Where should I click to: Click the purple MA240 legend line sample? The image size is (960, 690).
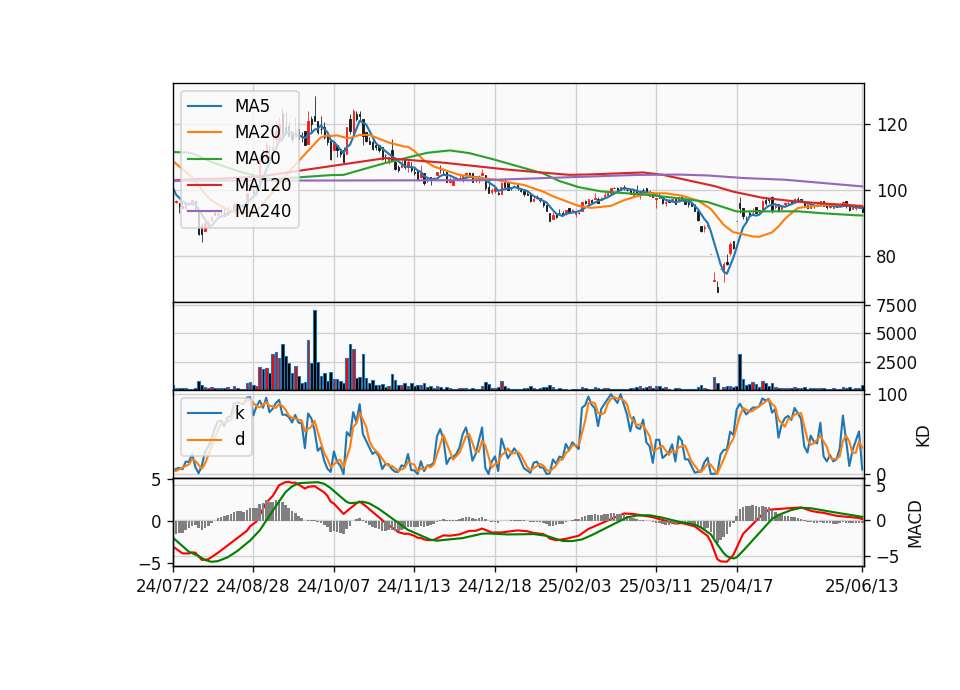click(204, 211)
